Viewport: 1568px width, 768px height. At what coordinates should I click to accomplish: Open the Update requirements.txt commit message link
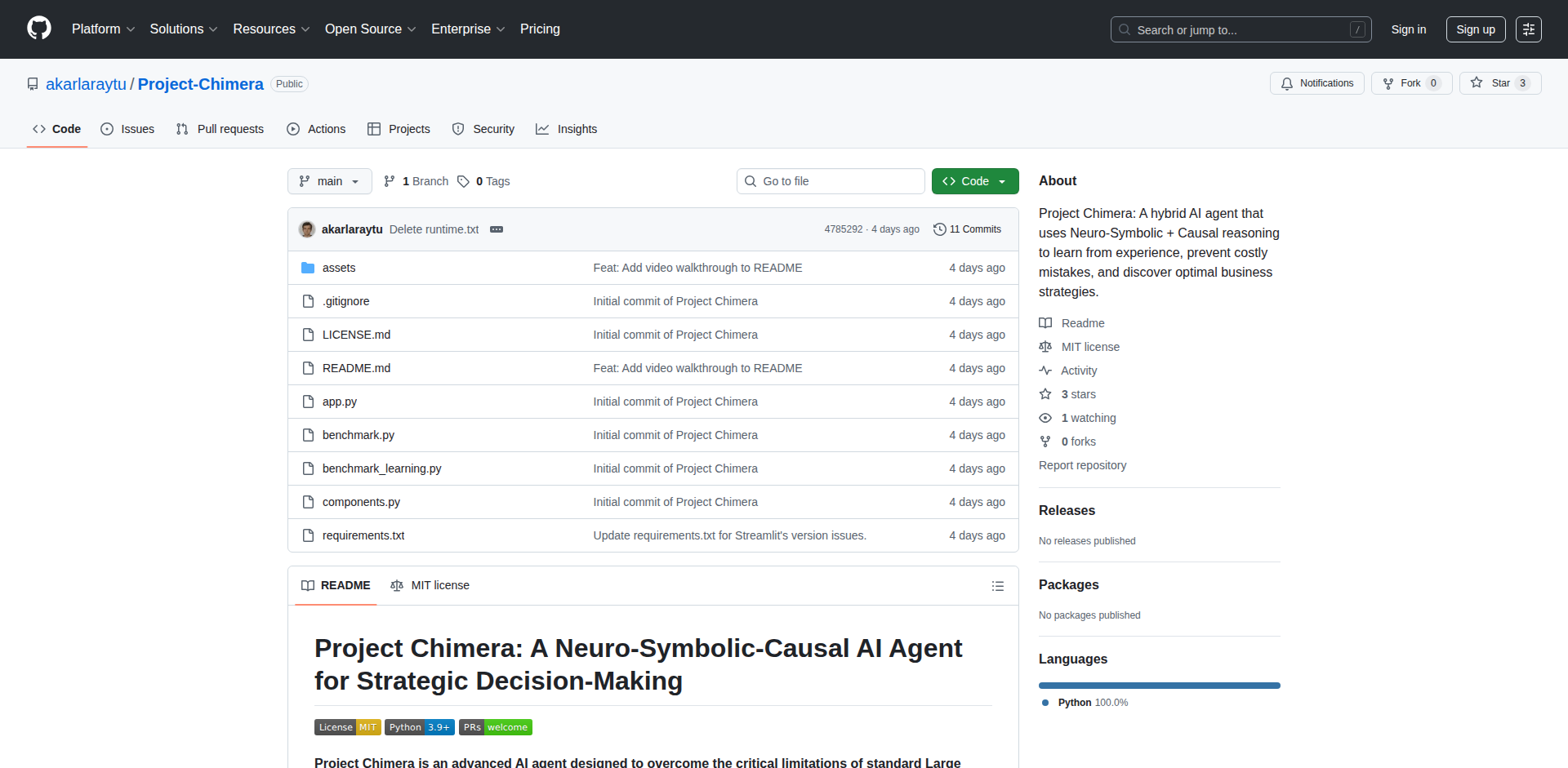[729, 535]
